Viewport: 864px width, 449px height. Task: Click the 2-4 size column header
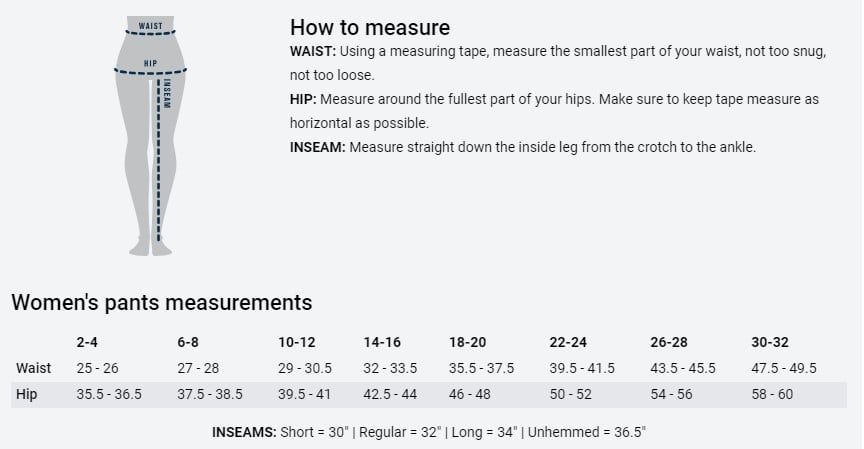(87, 342)
